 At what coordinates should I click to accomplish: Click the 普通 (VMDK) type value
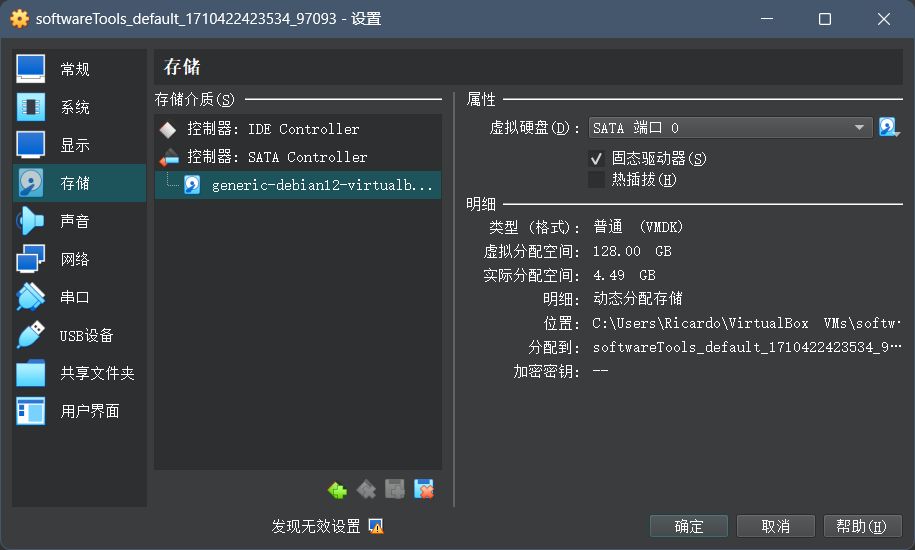pos(638,227)
